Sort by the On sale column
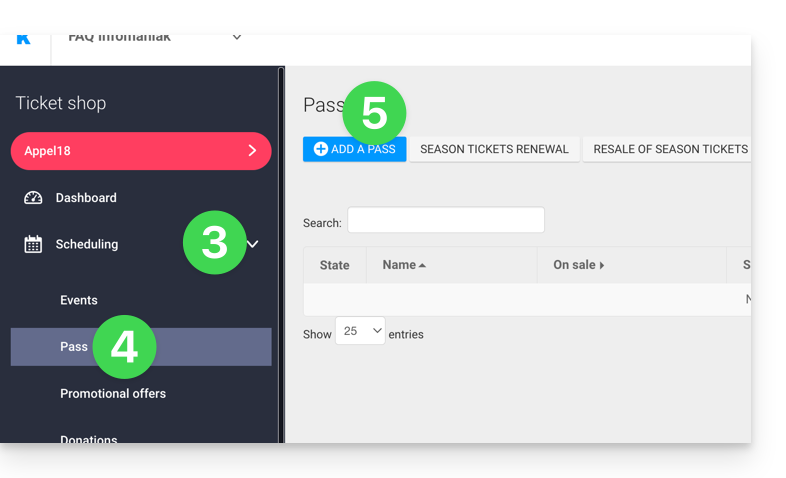 coord(579,265)
